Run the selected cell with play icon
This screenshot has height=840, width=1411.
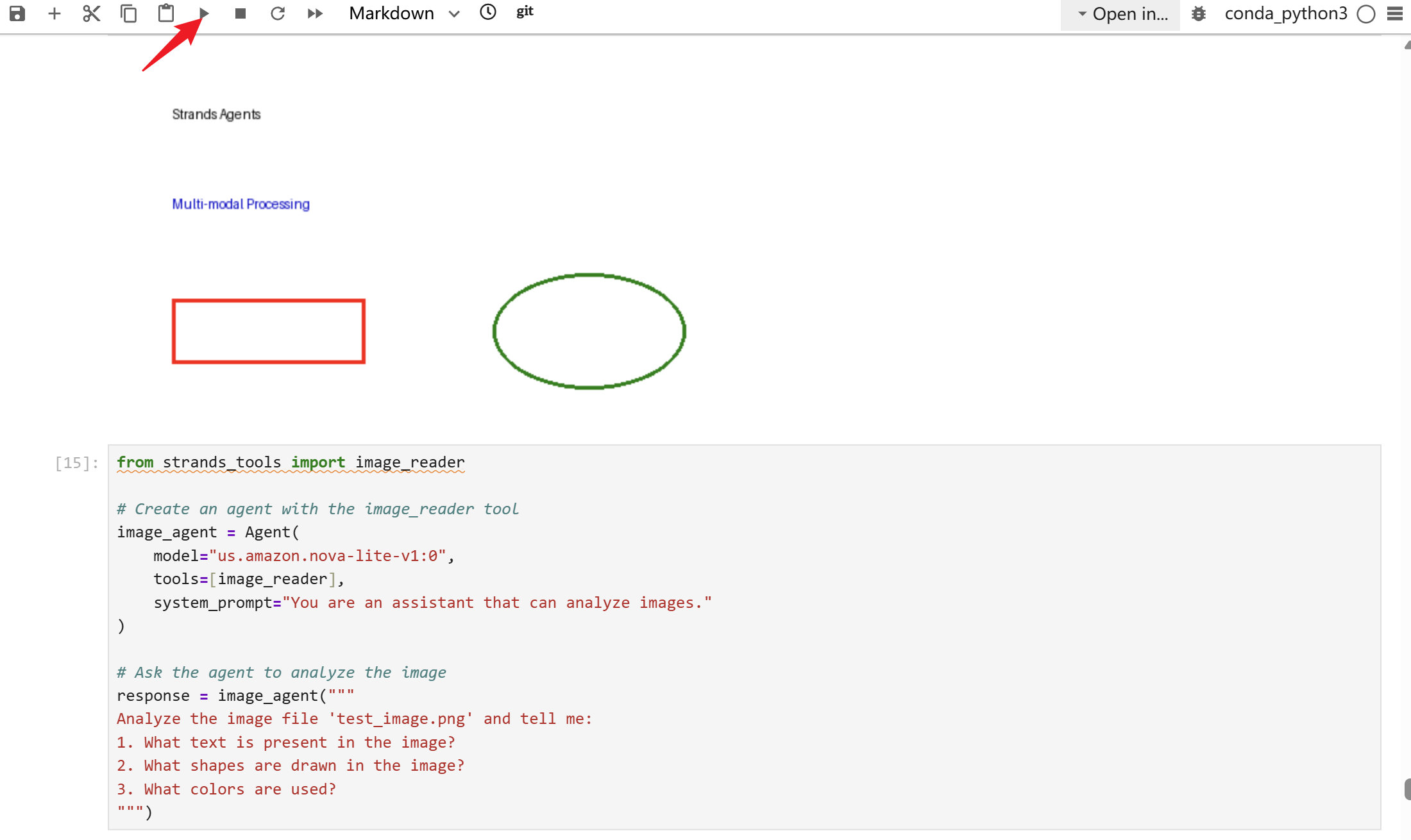click(204, 13)
